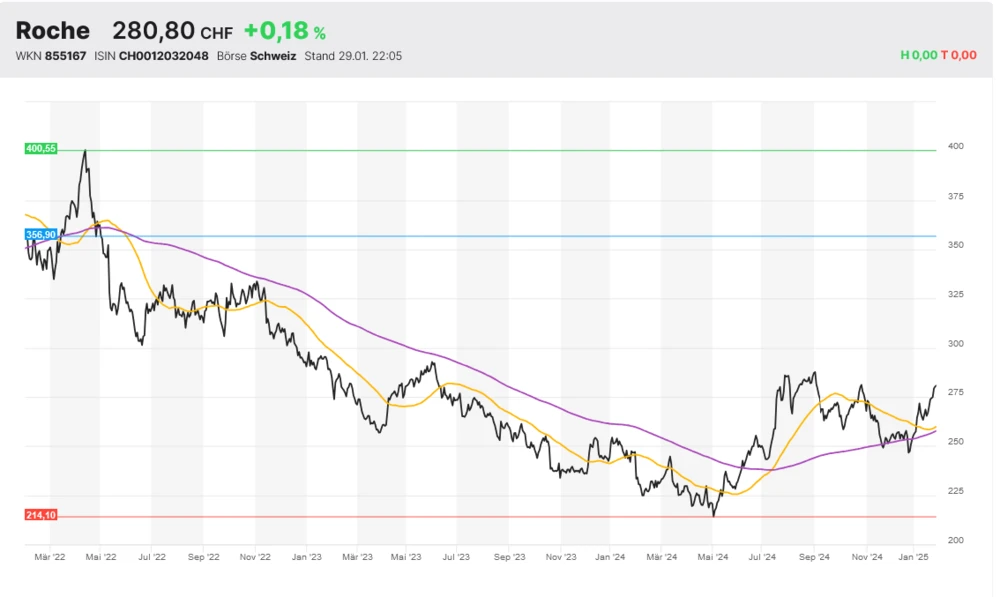Click the green 400,55 high price label
1000x597 pixels.
(41, 148)
